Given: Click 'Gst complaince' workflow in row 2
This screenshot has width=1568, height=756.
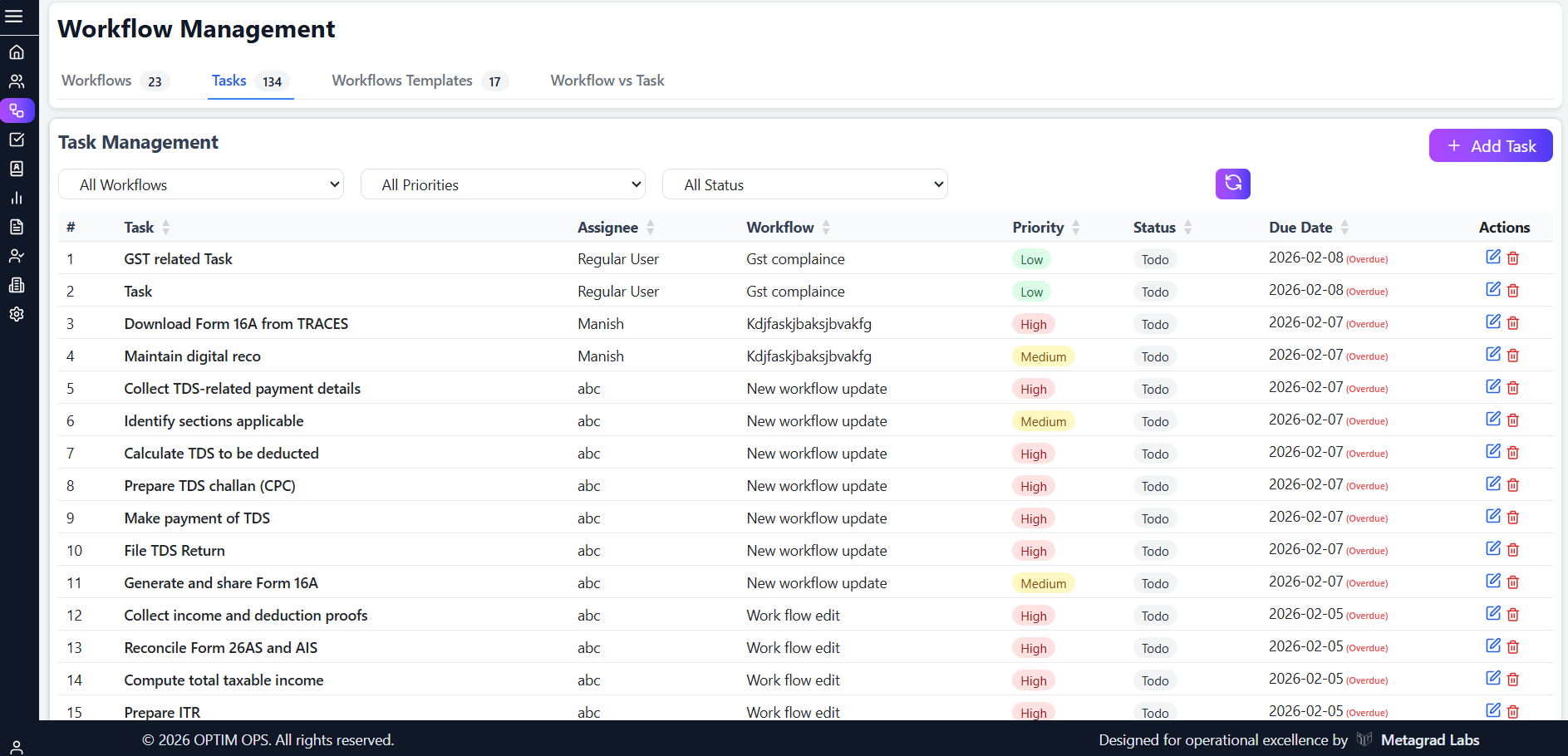Looking at the screenshot, I should tap(795, 292).
